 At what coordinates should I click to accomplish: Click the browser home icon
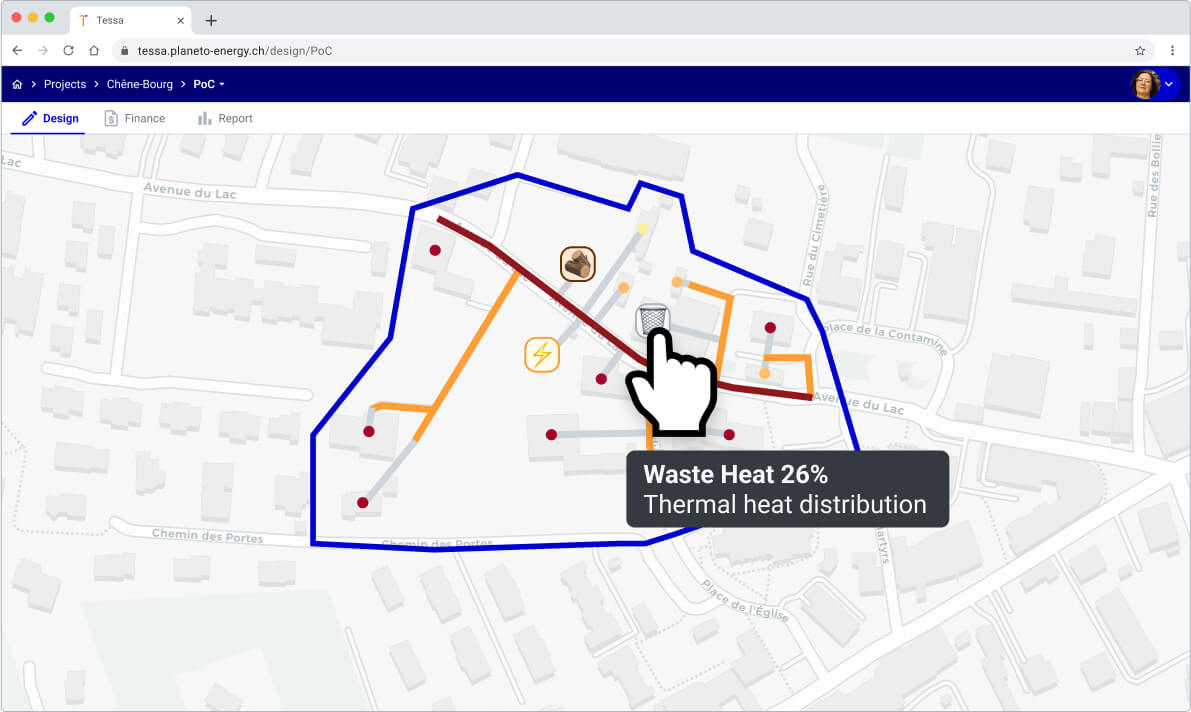click(93, 49)
